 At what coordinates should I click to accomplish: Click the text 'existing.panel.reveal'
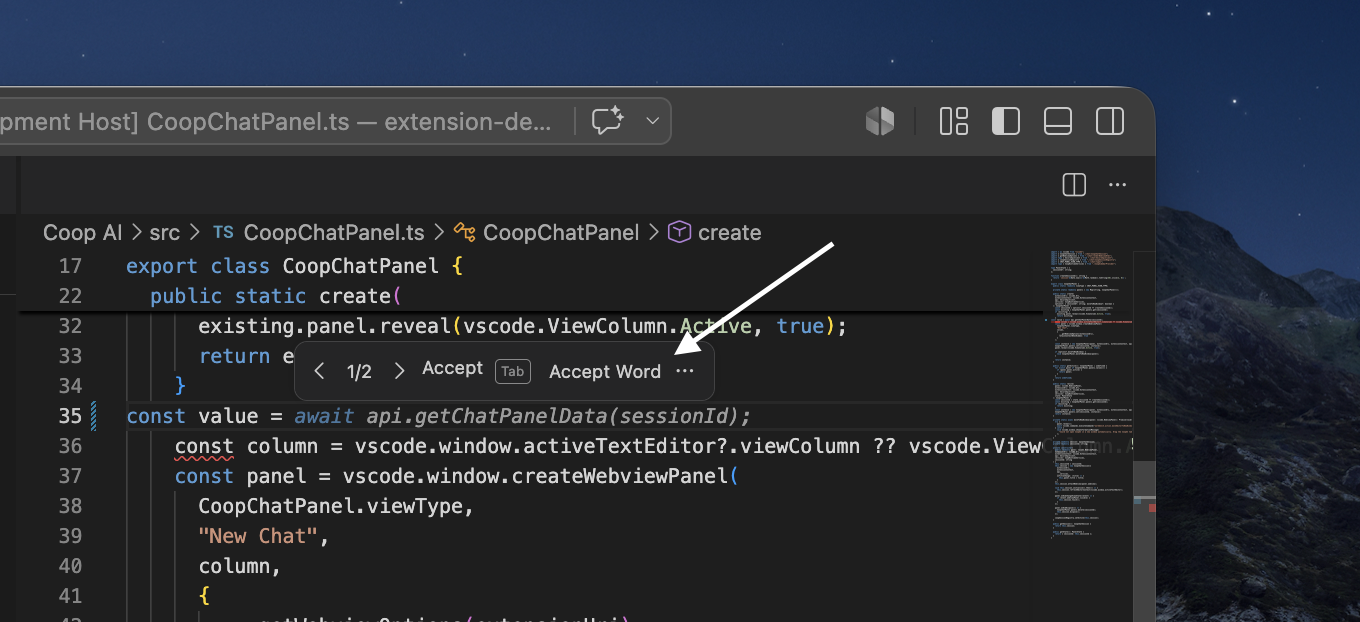coord(325,326)
